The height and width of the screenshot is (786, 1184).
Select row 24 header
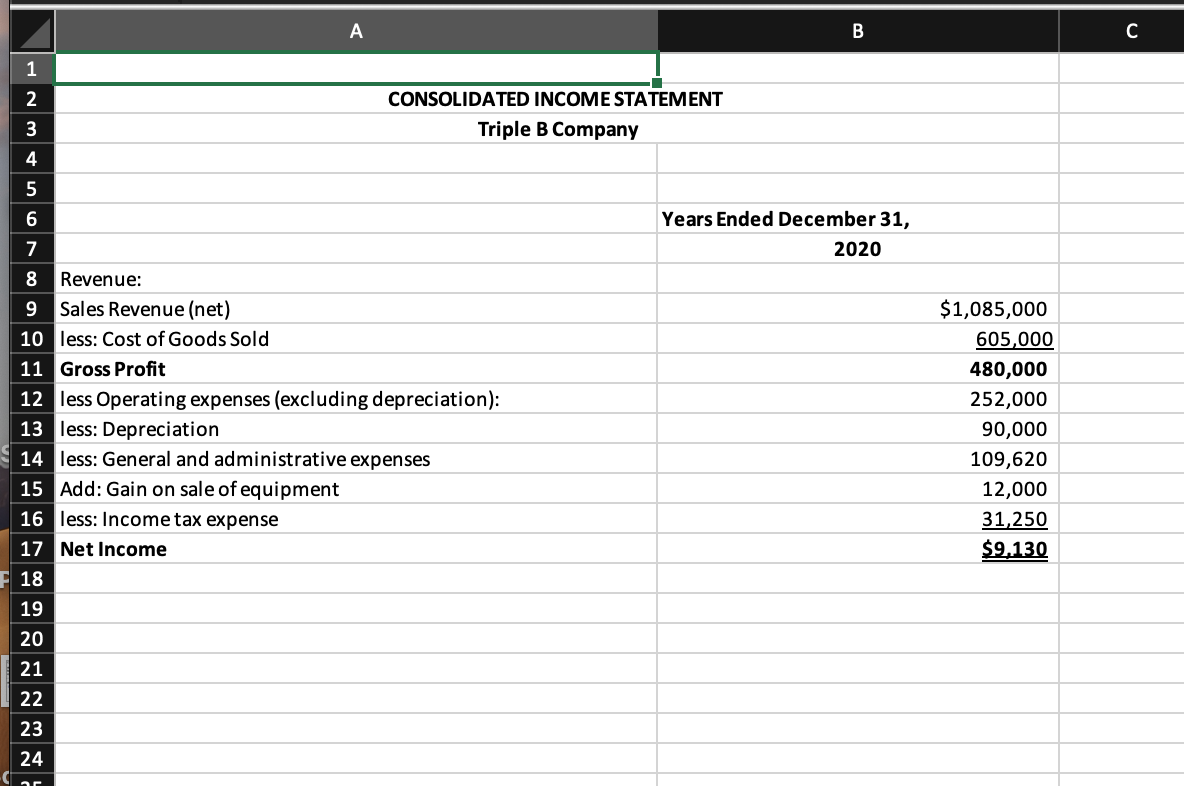30,759
